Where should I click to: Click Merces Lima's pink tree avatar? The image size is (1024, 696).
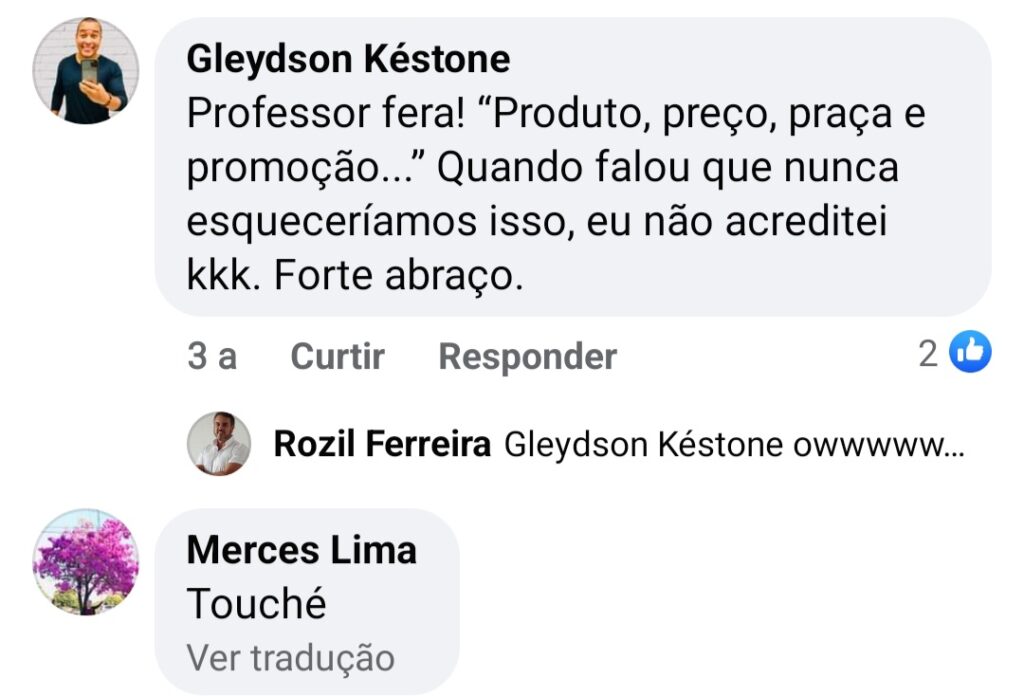(x=85, y=562)
